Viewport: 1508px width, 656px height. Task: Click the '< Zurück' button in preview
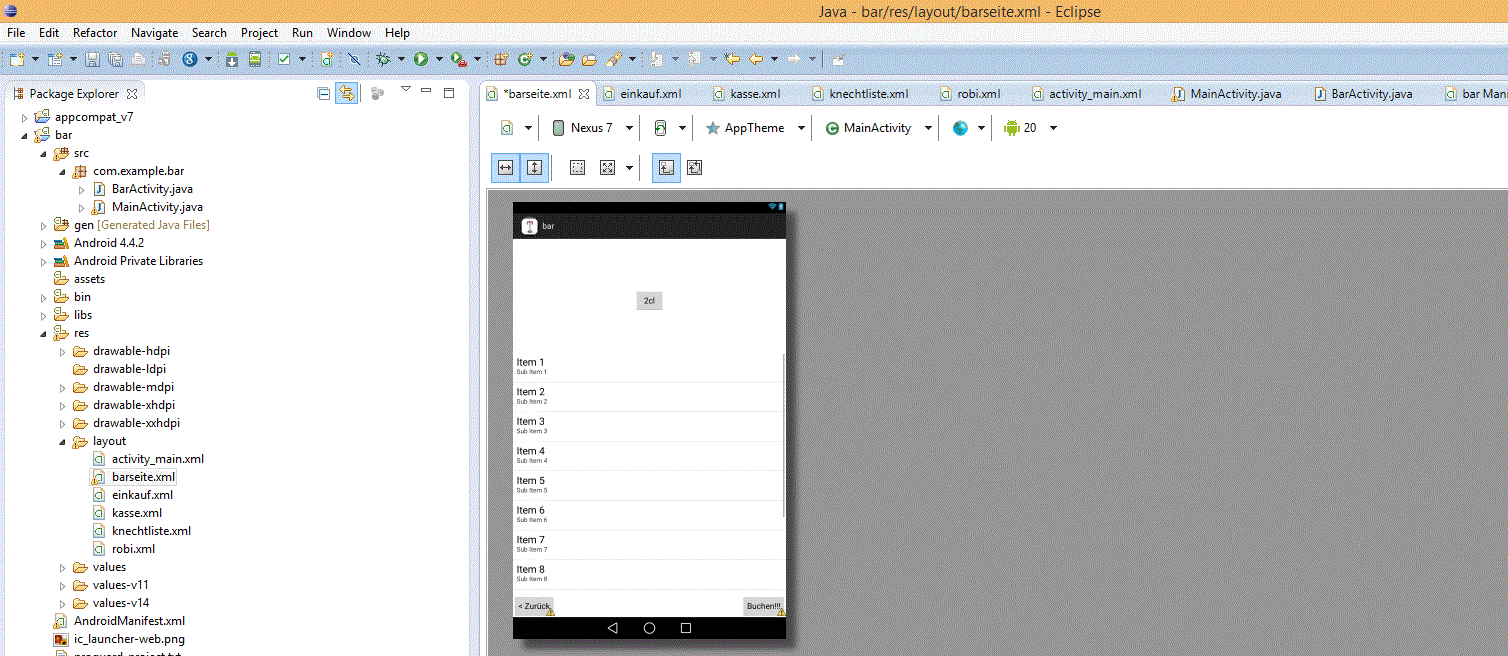(x=533, y=606)
